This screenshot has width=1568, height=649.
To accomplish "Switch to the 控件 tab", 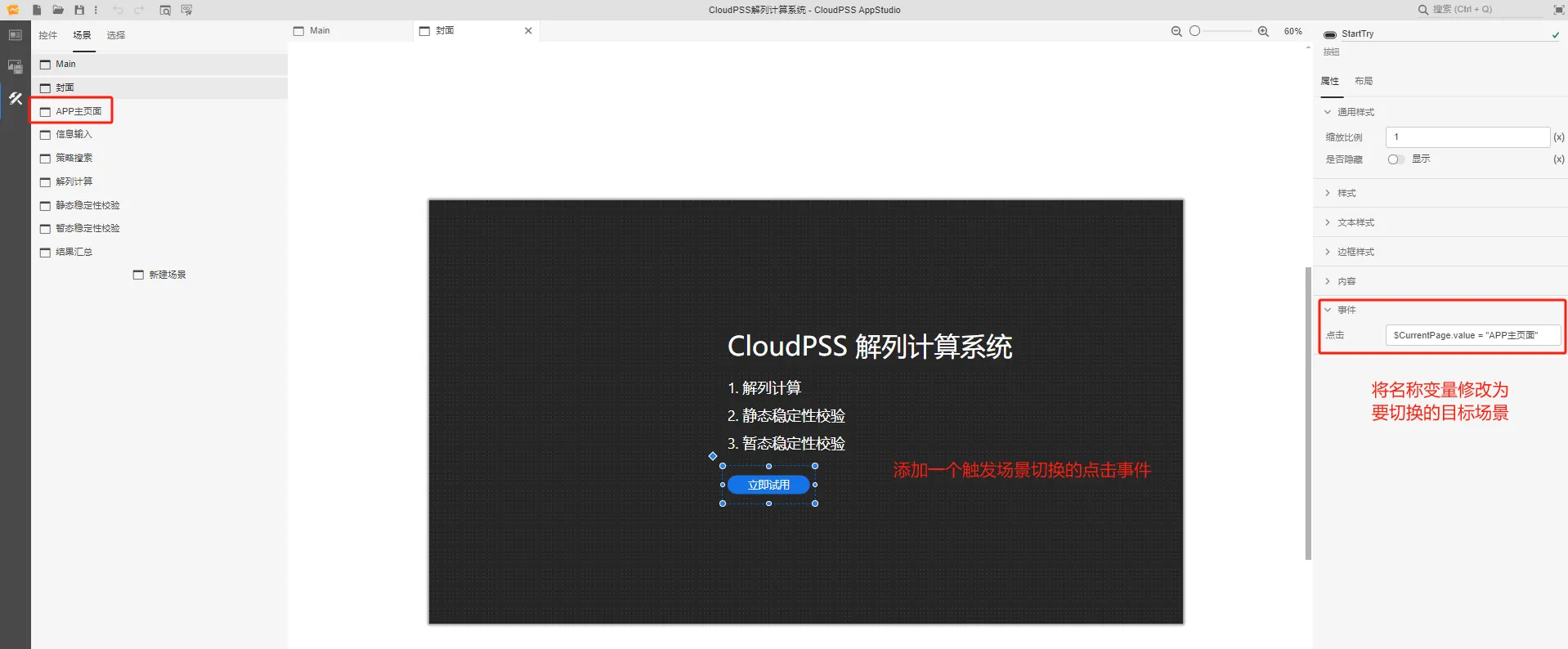I will (x=48, y=35).
